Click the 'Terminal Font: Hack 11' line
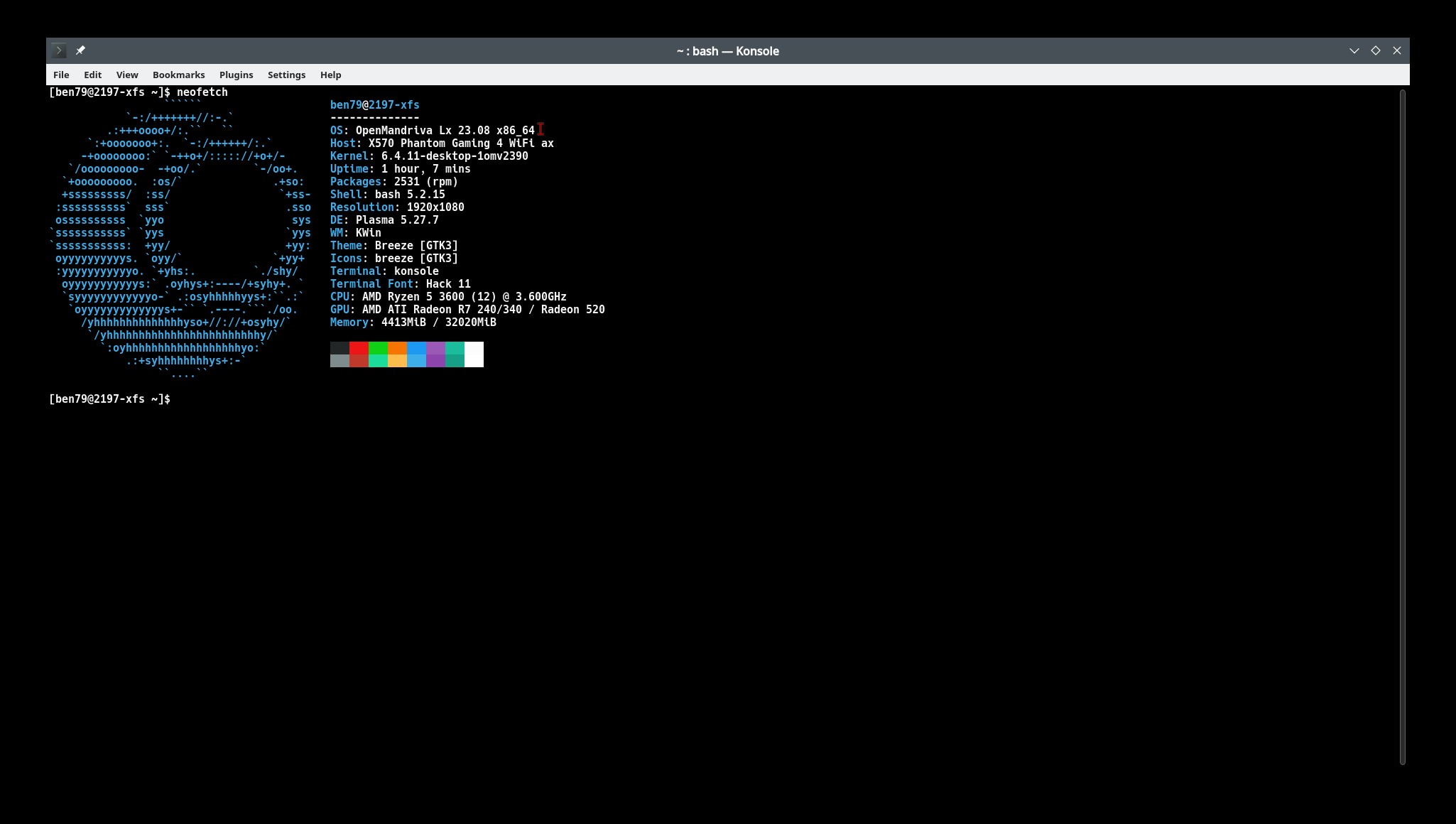Image resolution: width=1456 pixels, height=824 pixels. pyautogui.click(x=400, y=284)
